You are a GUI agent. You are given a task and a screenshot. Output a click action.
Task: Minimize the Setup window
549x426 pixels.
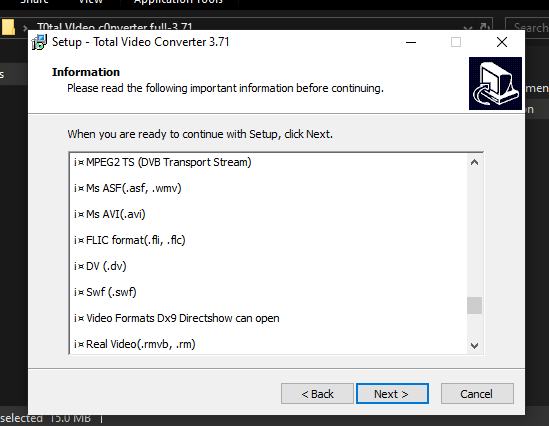[411, 42]
